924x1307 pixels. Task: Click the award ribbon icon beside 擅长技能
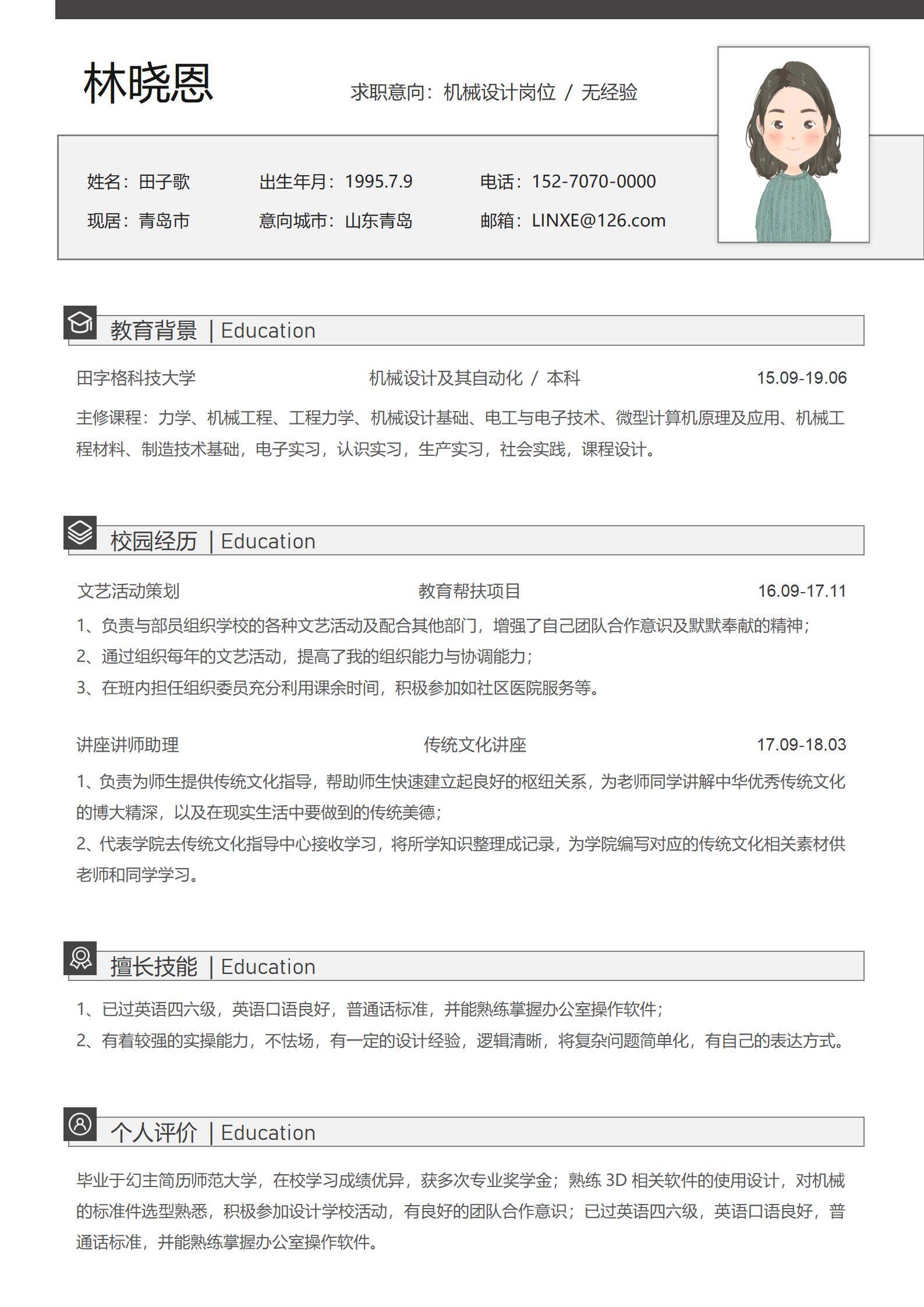[80, 958]
